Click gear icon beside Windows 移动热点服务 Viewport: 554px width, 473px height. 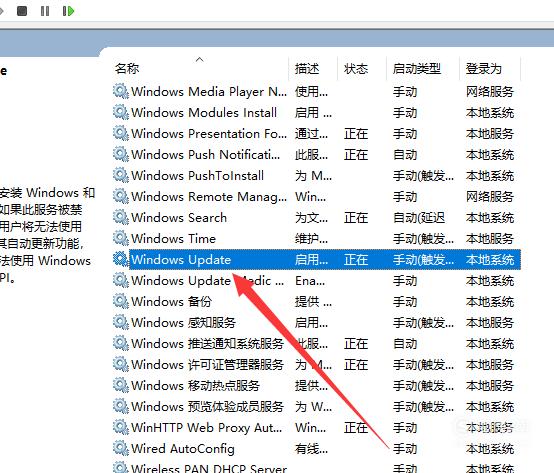[121, 385]
